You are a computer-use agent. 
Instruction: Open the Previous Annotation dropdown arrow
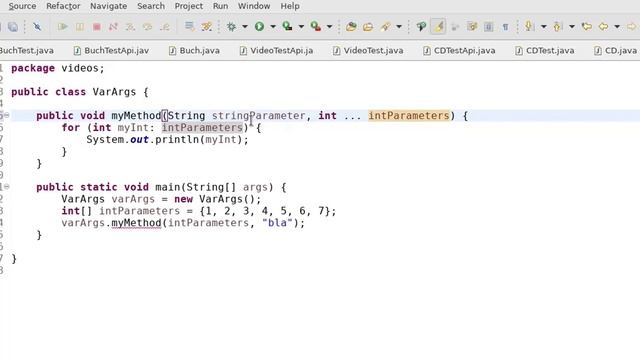click(571, 27)
